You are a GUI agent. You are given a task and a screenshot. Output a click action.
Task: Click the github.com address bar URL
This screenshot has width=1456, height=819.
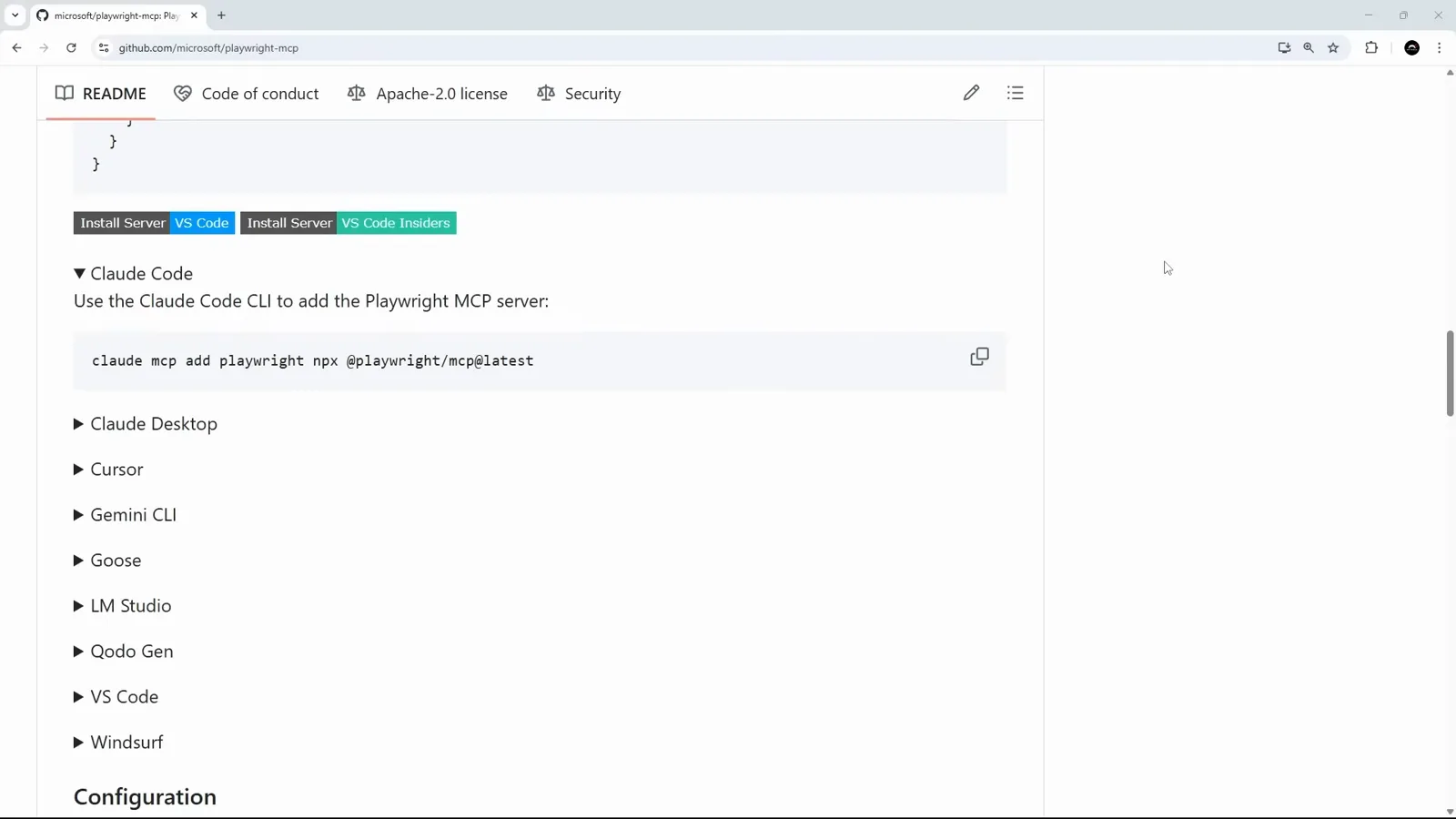(x=208, y=47)
